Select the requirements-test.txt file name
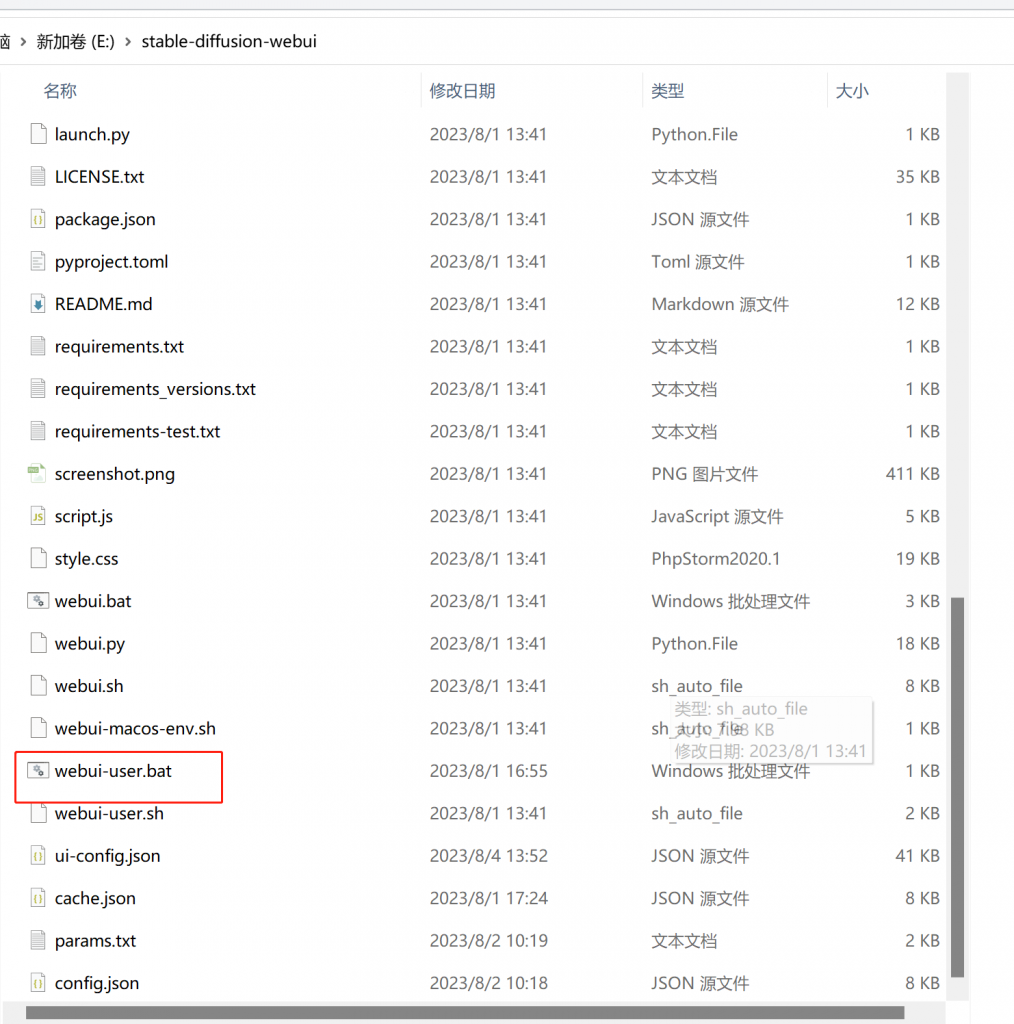 pyautogui.click(x=138, y=432)
